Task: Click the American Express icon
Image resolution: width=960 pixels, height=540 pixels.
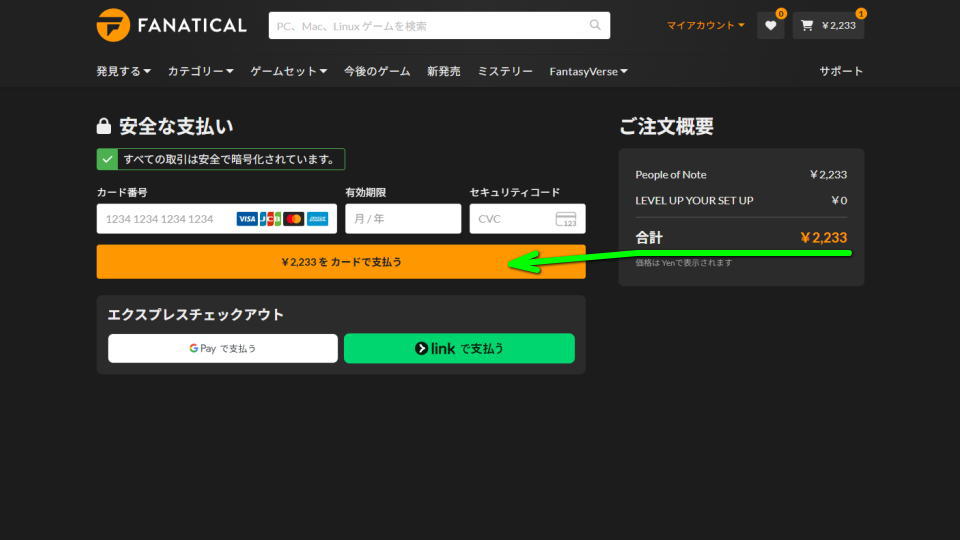Action: pos(317,219)
